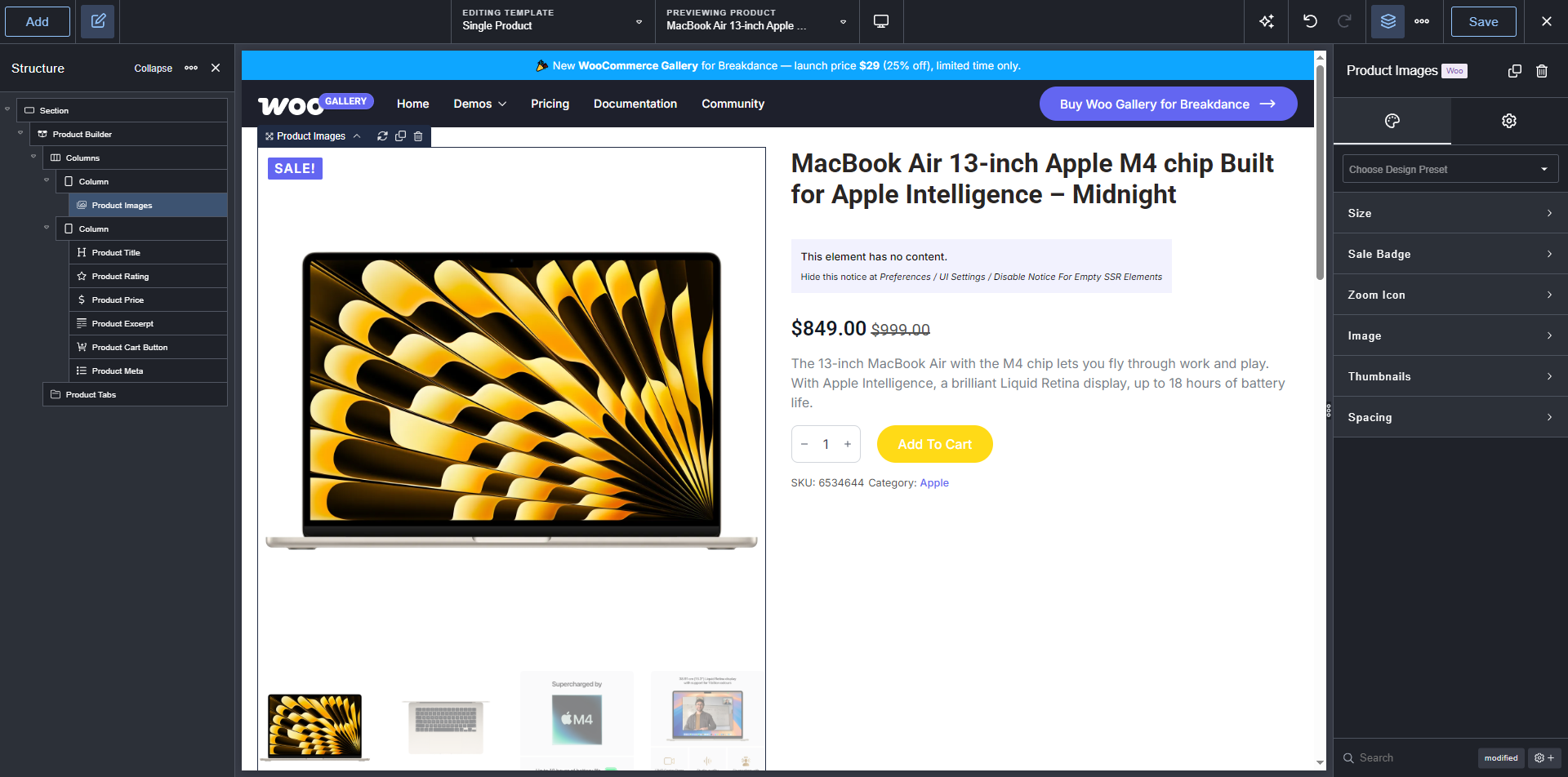Select Product Cart Button in Structure tree
Image resolution: width=1568 pixels, height=777 pixels.
[x=148, y=347]
